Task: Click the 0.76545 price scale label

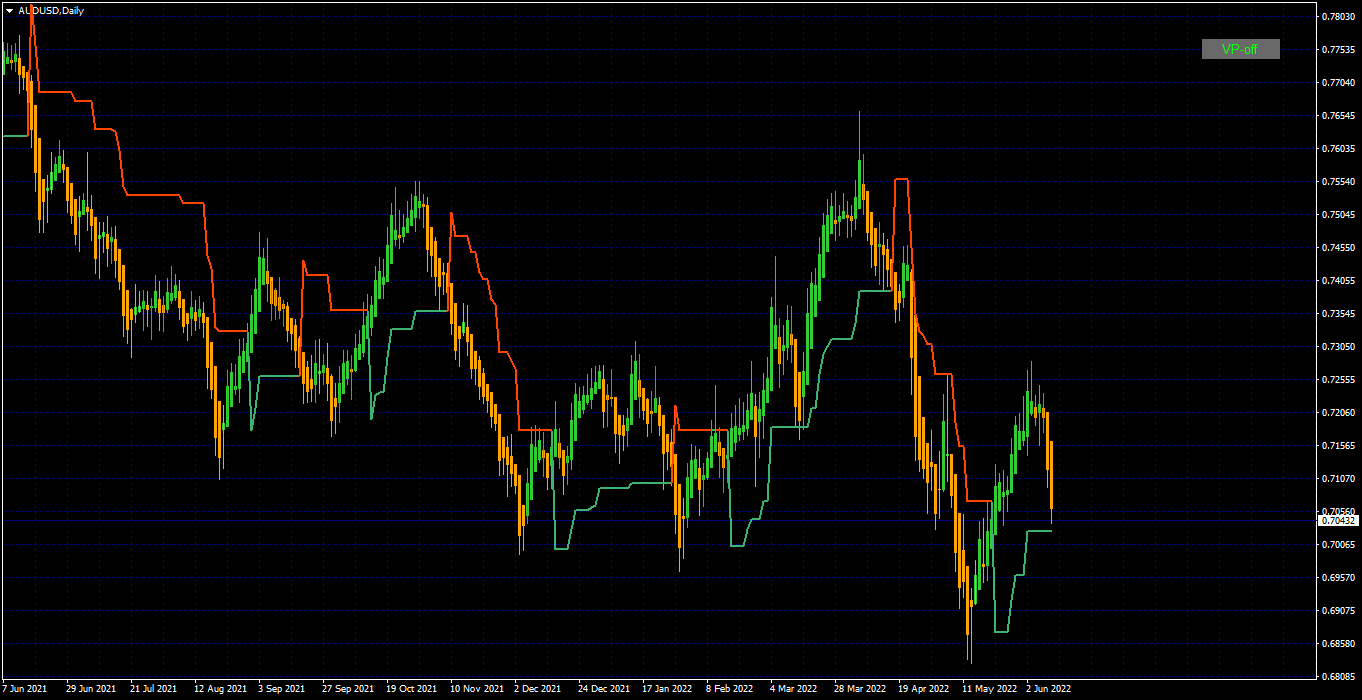Action: pos(1337,116)
